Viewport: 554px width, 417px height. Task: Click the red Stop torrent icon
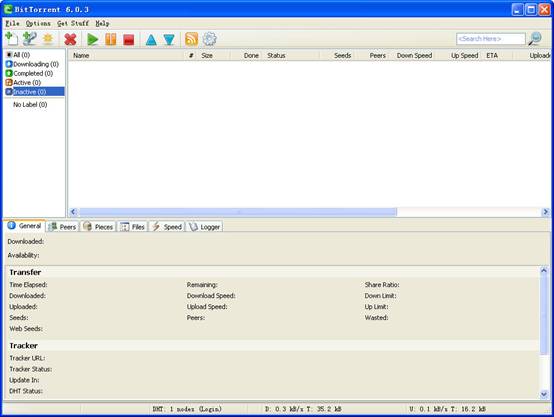tap(129, 39)
